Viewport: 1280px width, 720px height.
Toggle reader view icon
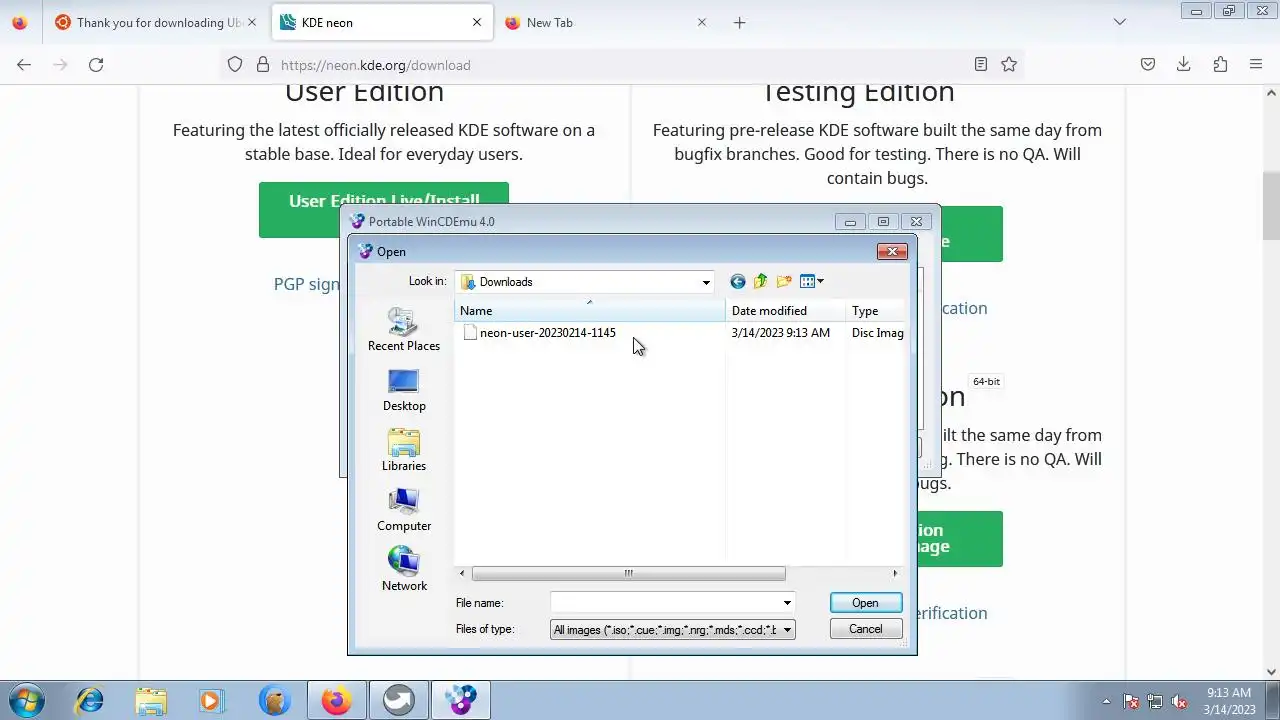tap(981, 65)
